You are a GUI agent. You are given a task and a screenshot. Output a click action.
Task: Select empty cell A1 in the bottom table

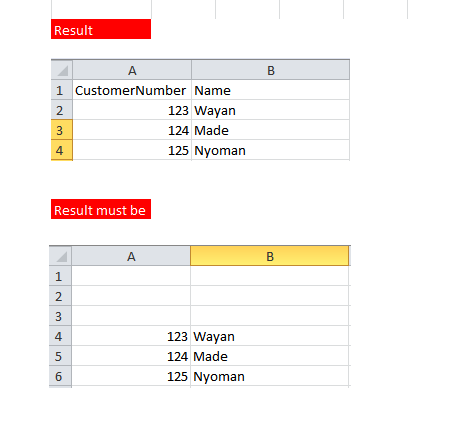(131, 276)
